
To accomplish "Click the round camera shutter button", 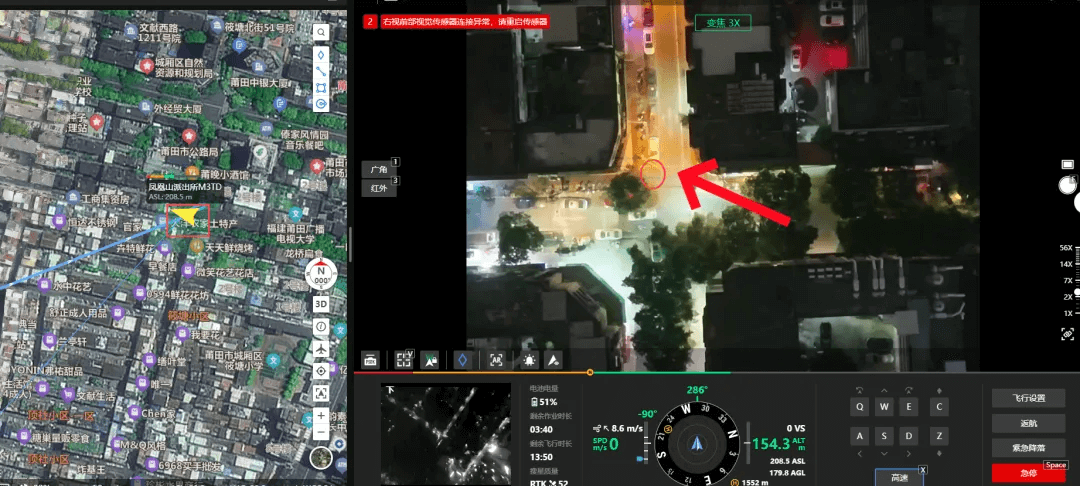I will click(x=1067, y=184).
